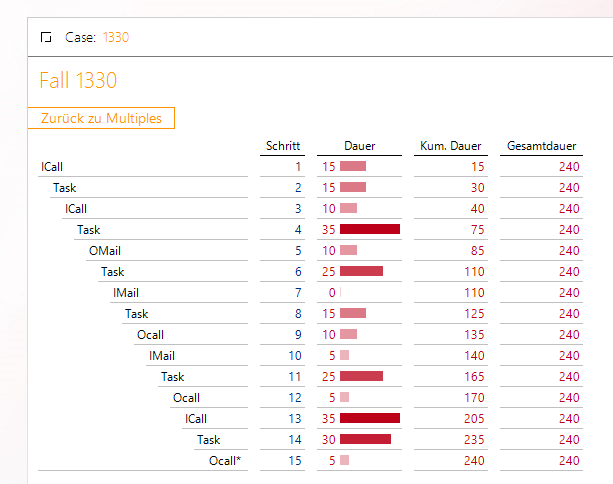Screen dimensions: 613x484
Task: Select the ICall label of step 3
Action: (76, 209)
